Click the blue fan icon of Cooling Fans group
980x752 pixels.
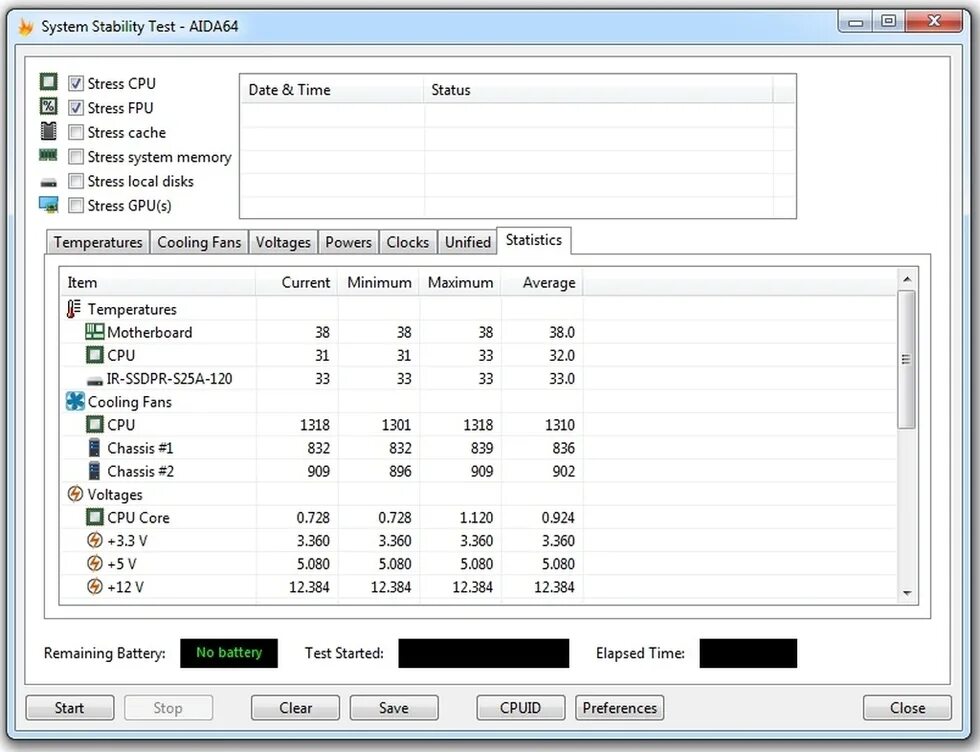coord(75,401)
